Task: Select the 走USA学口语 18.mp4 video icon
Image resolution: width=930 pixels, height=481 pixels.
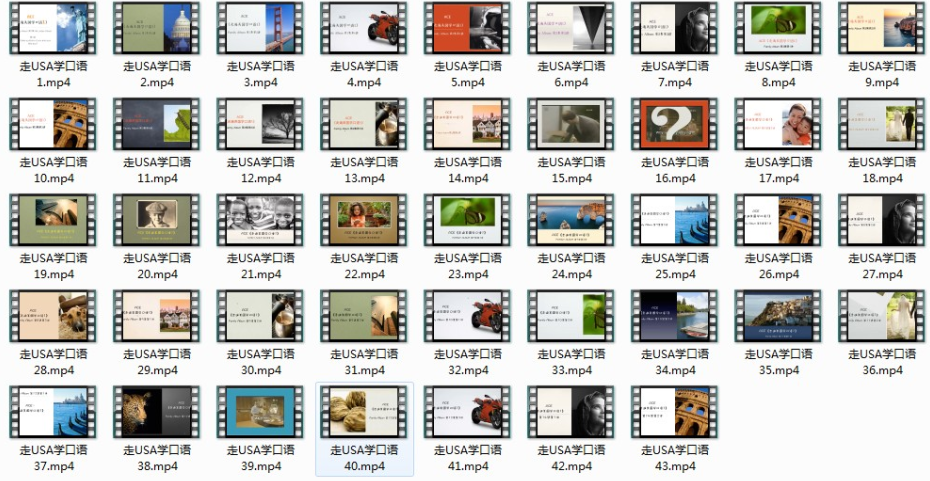Action: 882,124
